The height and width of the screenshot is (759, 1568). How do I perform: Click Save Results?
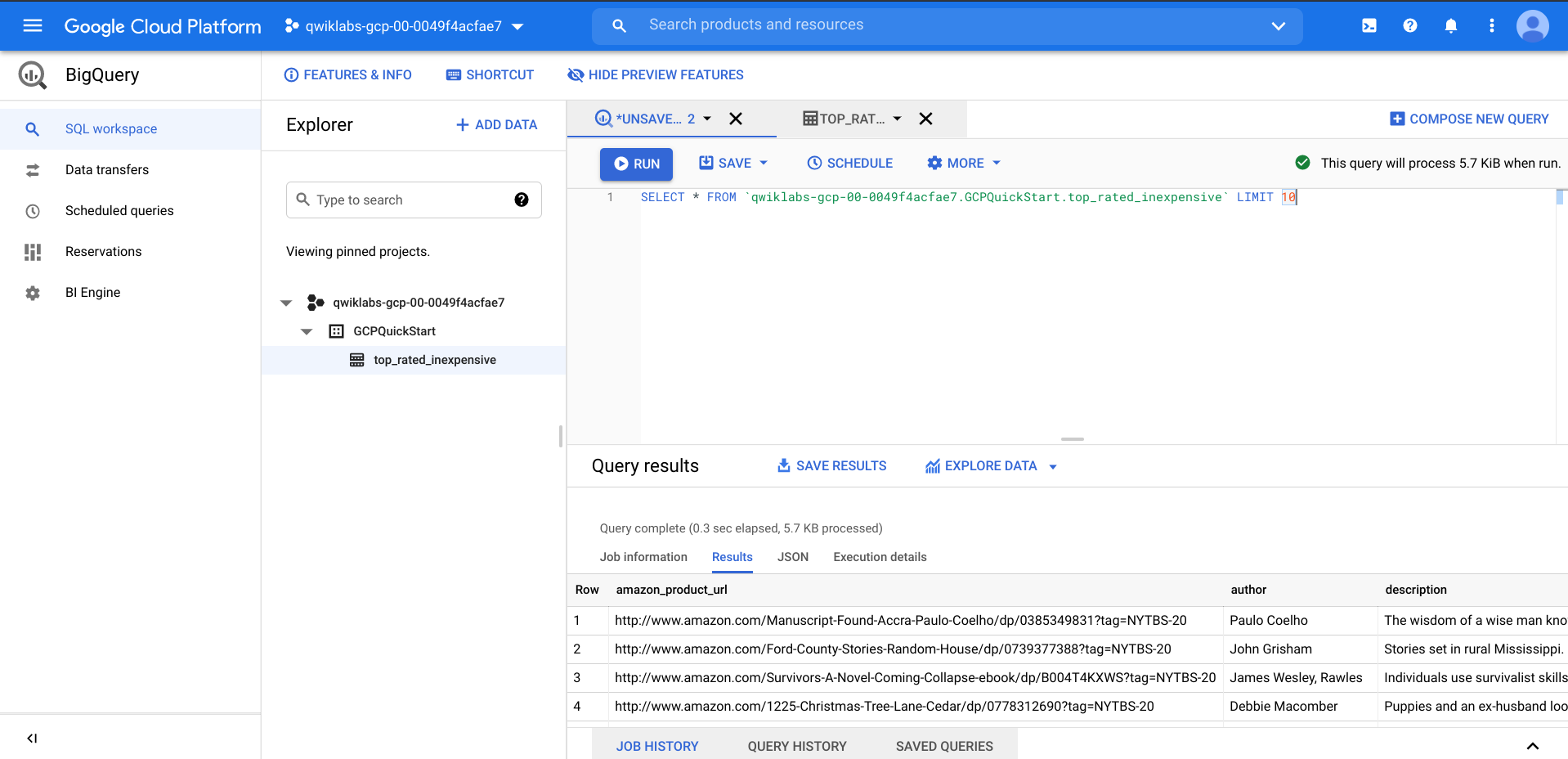(x=831, y=466)
